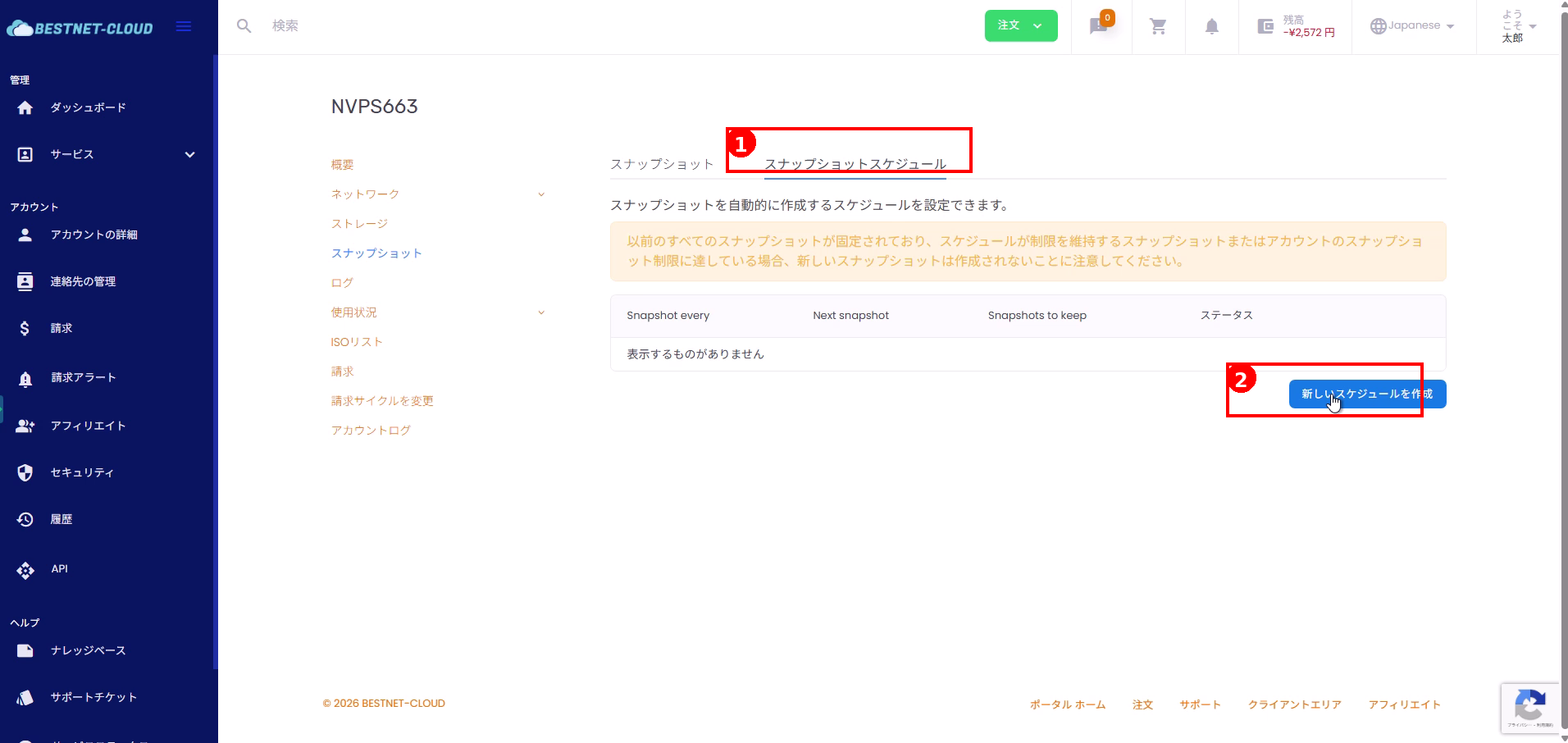Open the notifications bell icon

(1211, 26)
